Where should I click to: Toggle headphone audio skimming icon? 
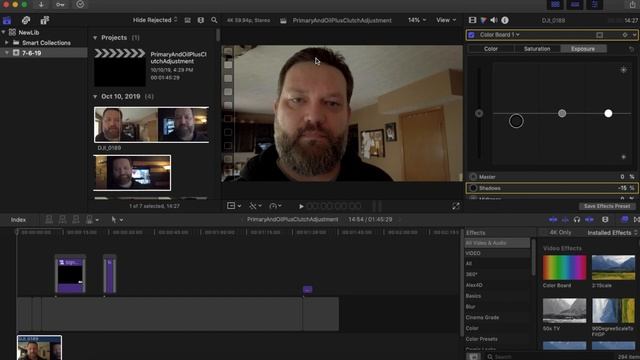pos(577,220)
